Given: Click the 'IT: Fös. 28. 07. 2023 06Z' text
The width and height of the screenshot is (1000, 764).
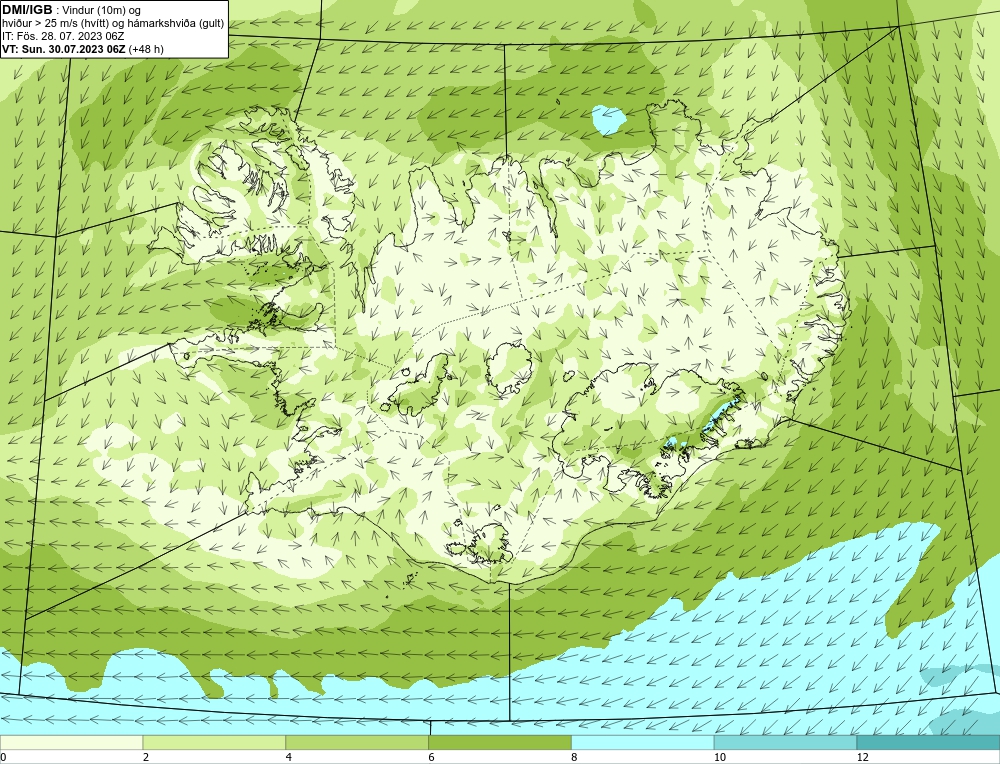Looking at the screenshot, I should 63,36.
